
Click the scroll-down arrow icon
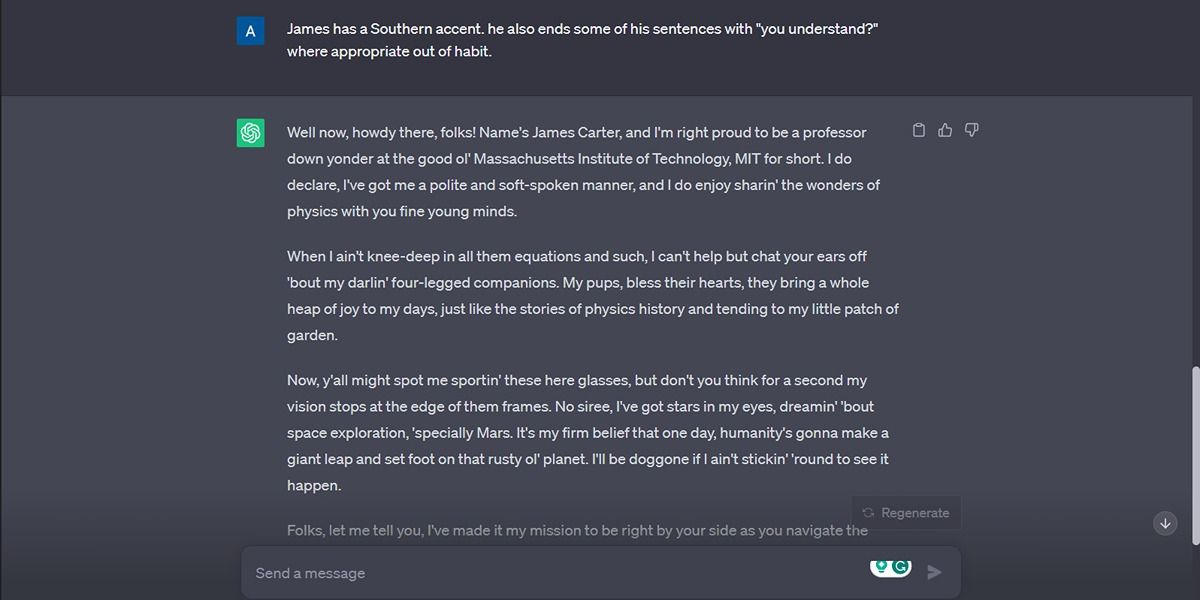[x=1165, y=523]
